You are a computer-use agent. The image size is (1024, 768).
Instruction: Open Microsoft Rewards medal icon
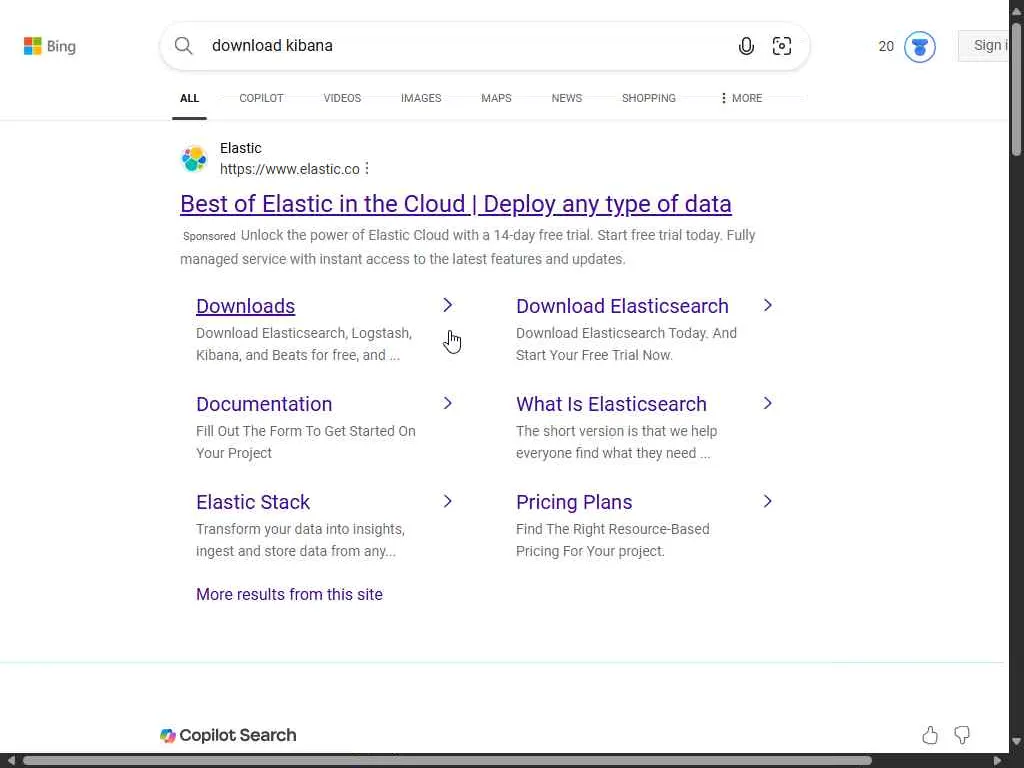(x=919, y=46)
